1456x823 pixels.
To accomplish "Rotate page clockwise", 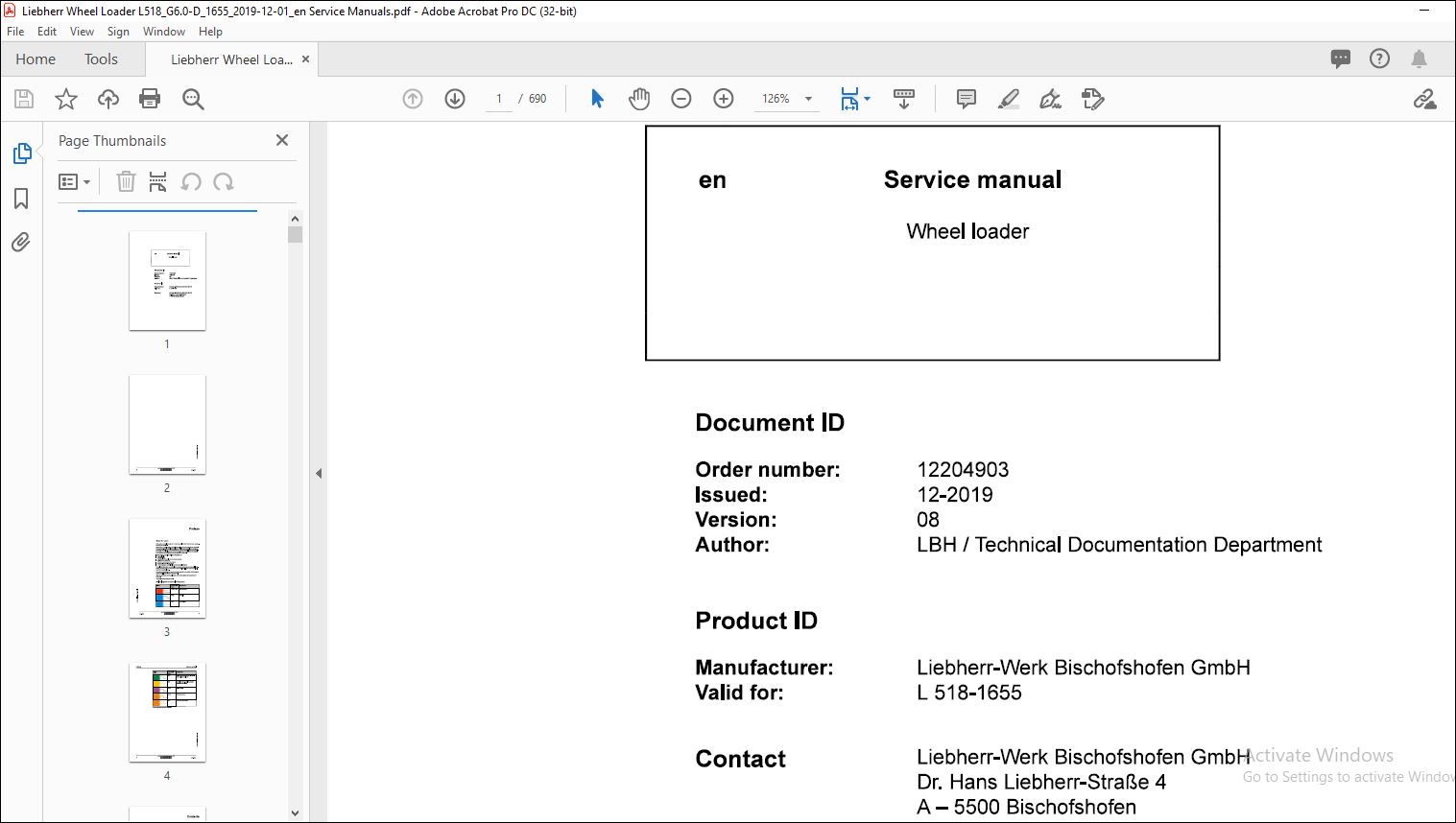I will click(x=224, y=181).
